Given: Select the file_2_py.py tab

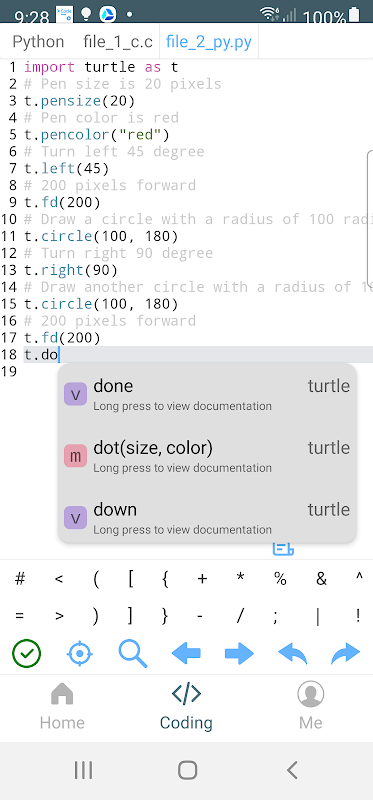Looking at the screenshot, I should click(209, 41).
